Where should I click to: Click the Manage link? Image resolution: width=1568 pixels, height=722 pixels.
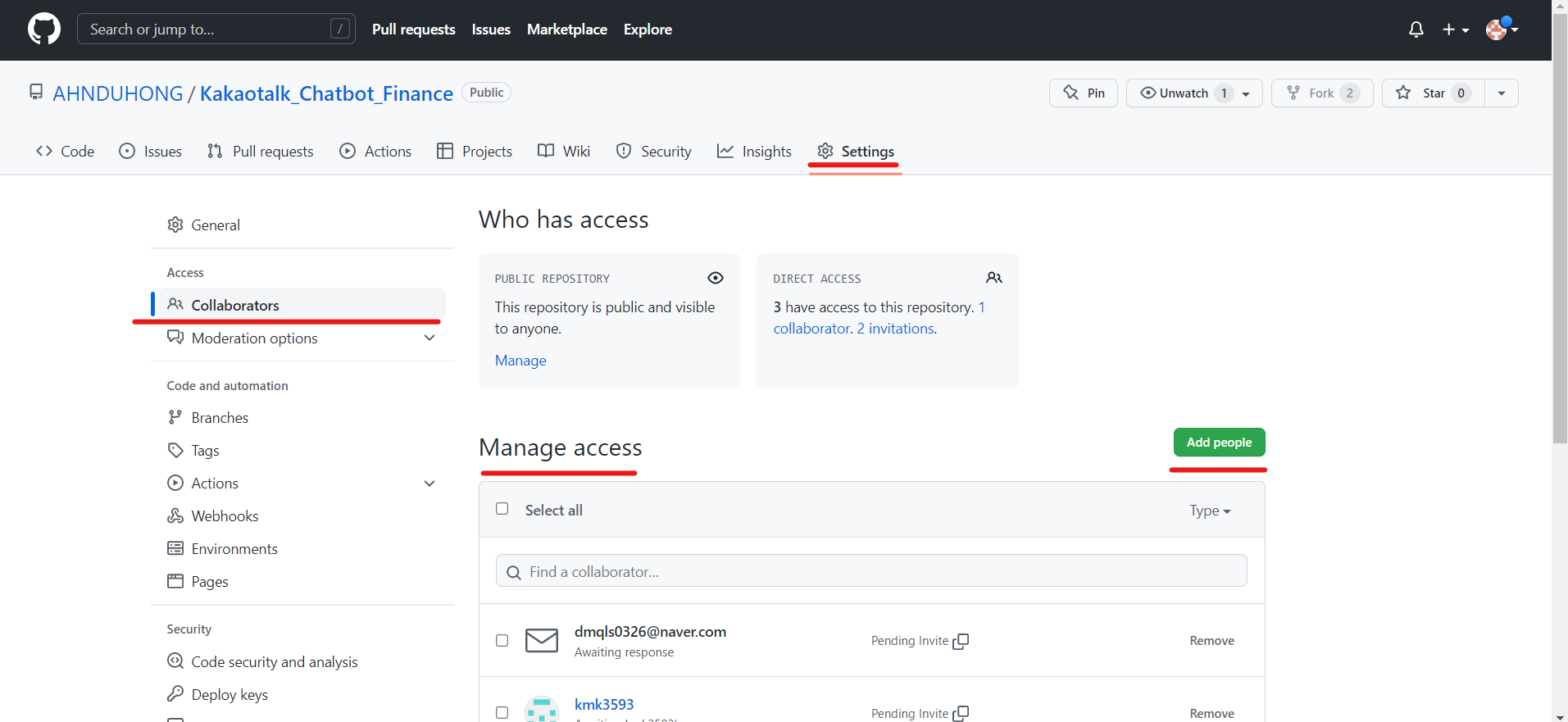[520, 361]
